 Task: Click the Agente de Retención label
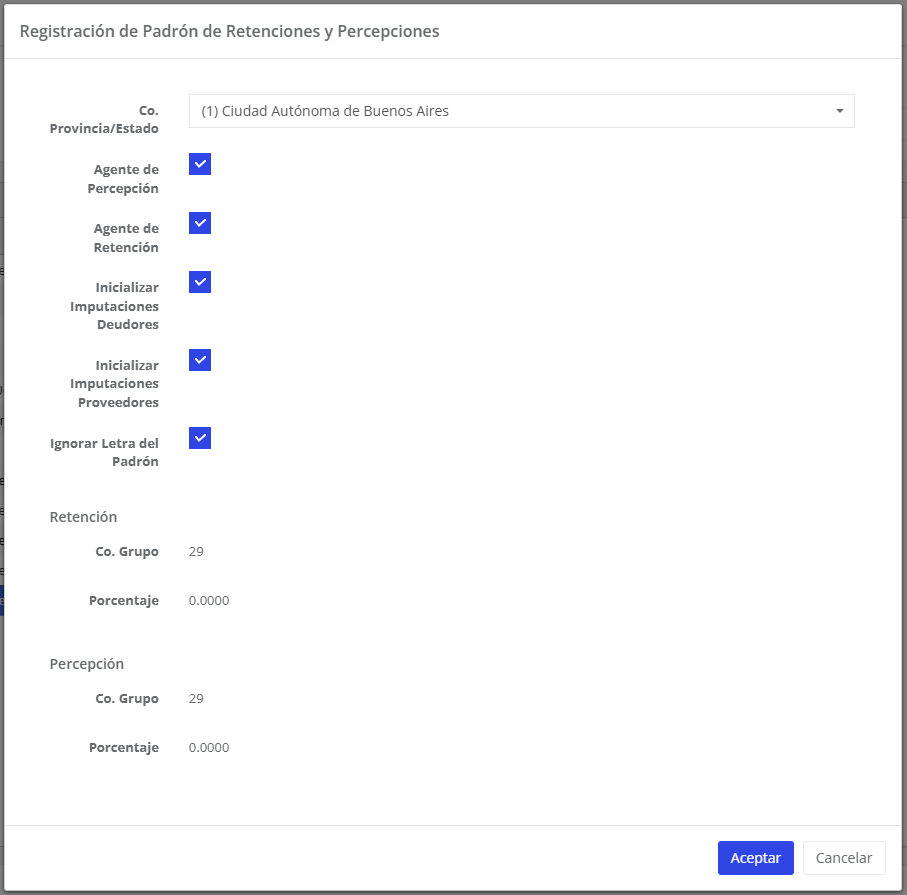126,238
